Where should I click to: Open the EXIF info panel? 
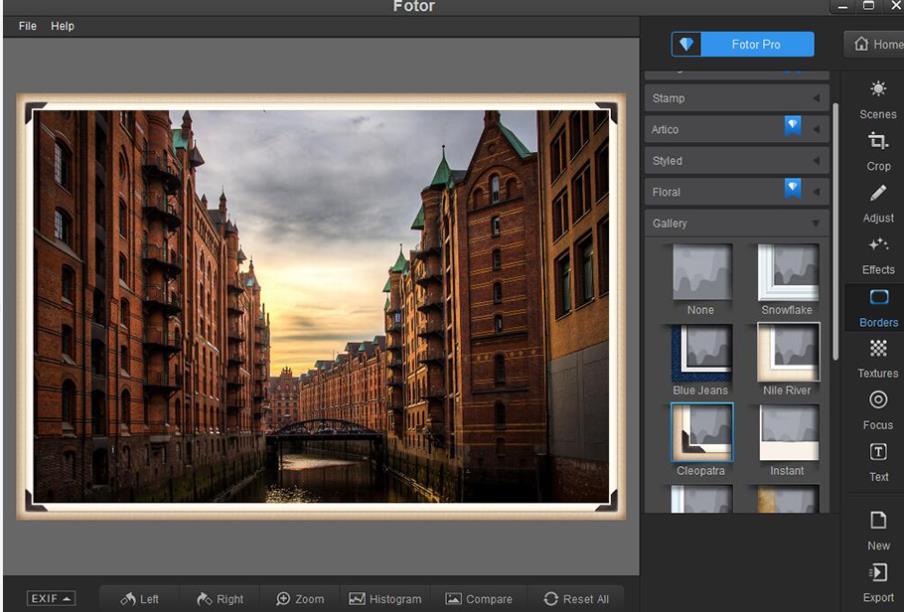click(51, 598)
